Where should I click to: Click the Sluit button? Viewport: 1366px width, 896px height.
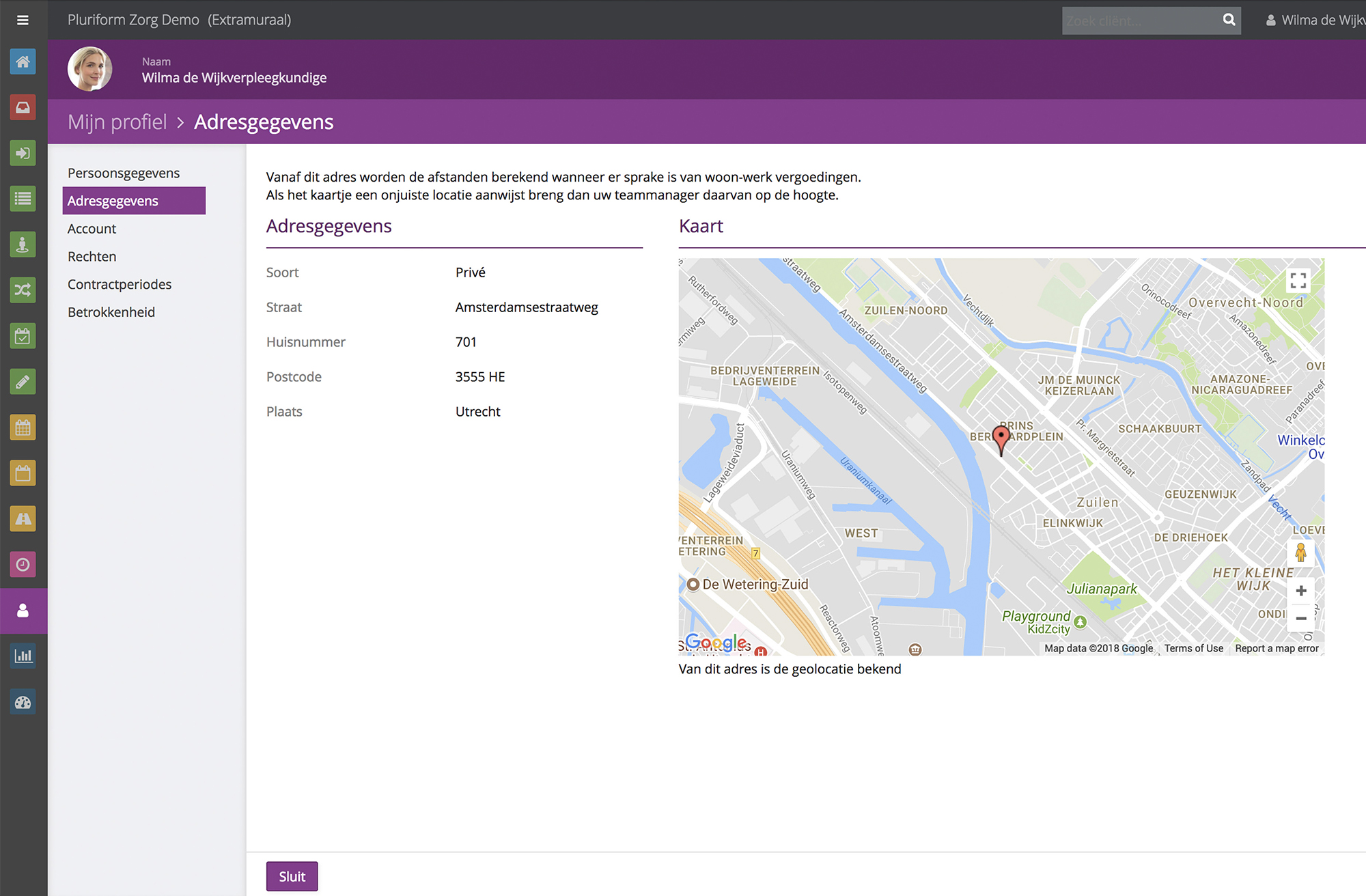[292, 876]
